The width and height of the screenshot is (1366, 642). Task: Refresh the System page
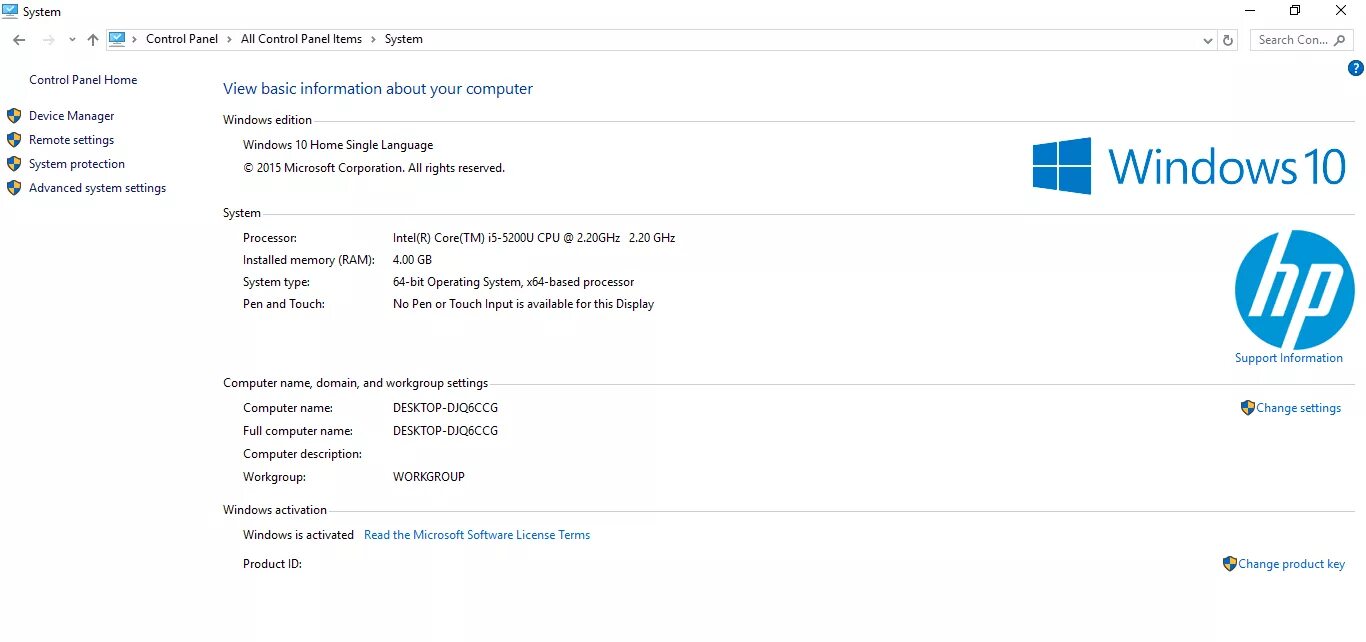point(1229,40)
